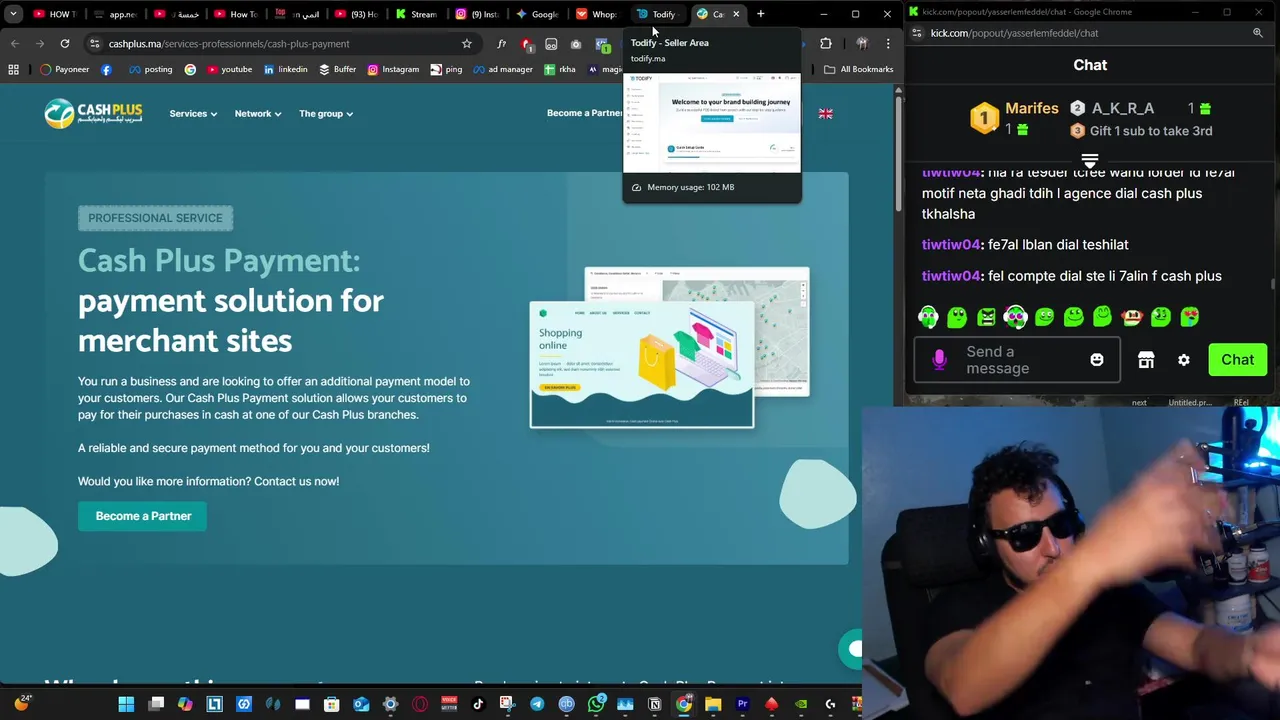
Task: Switch to the first HOW T YouTube tab
Action: click(55, 14)
